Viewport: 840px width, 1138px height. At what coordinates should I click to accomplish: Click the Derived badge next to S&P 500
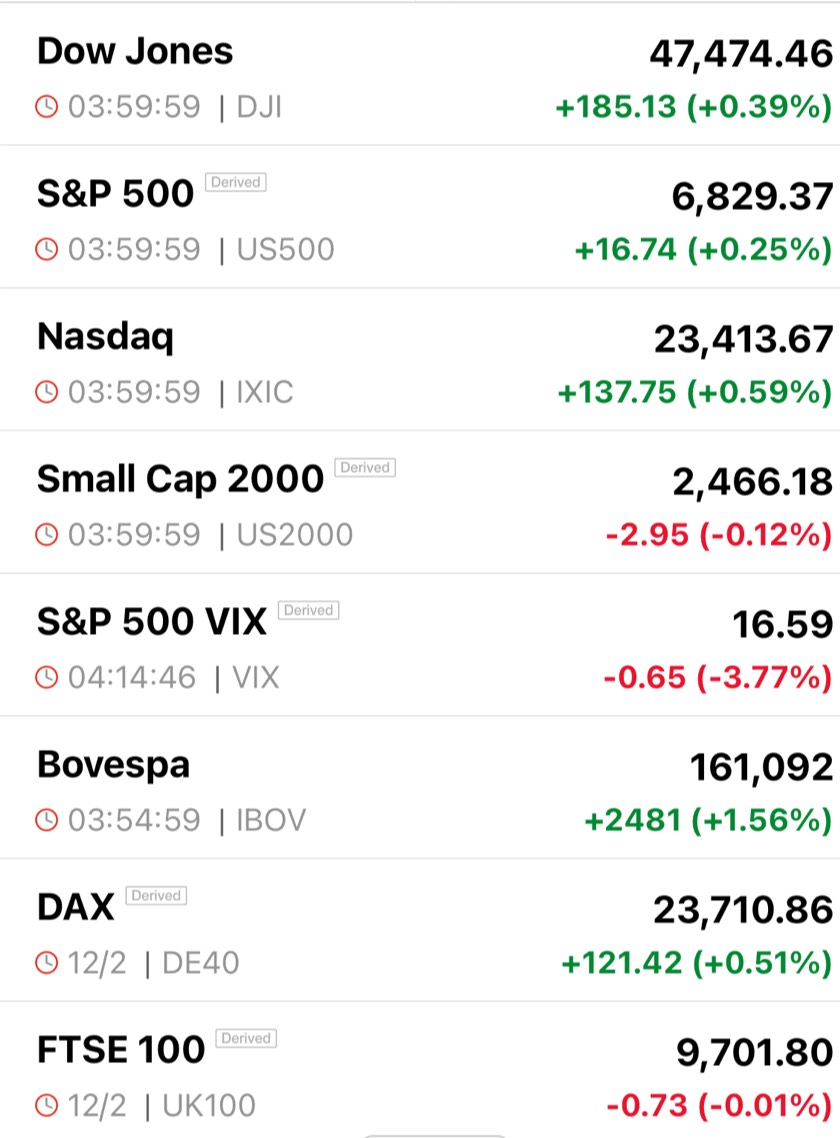click(x=235, y=182)
